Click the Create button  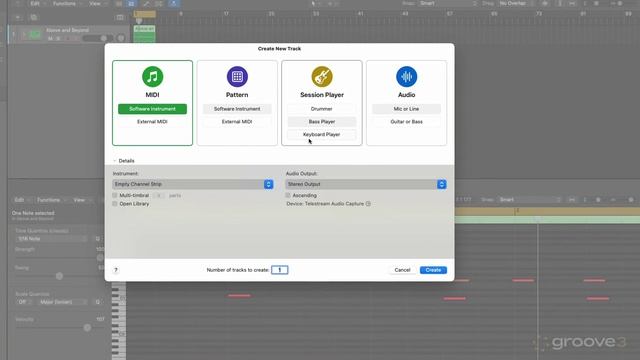(x=433, y=270)
